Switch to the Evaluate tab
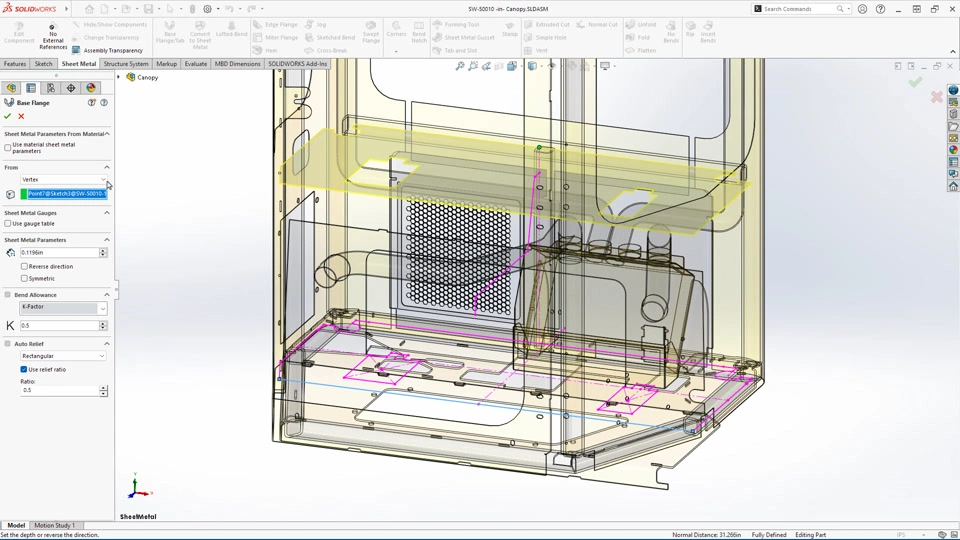 (x=195, y=64)
